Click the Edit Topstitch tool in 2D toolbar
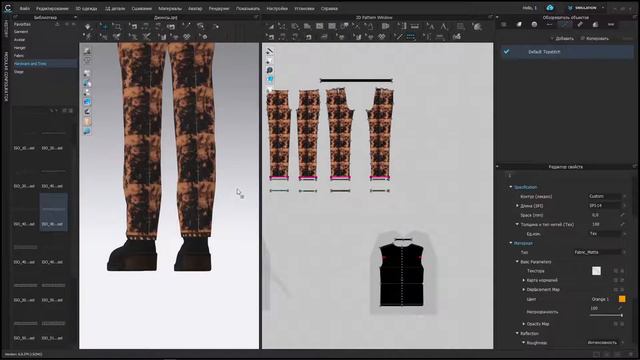640x360 pixels. point(399,37)
